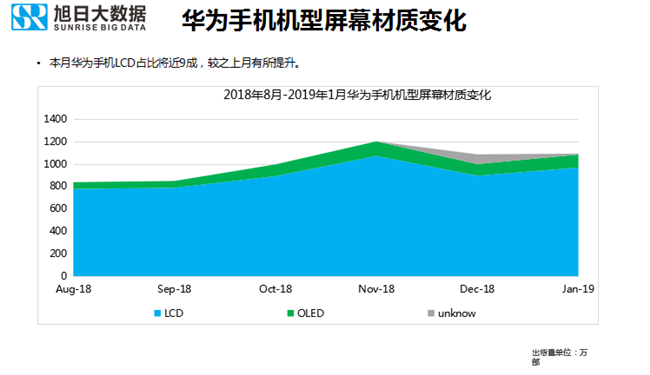This screenshot has width=650, height=375.
Task: Click the Jan-19 axis label
Action: (578, 289)
